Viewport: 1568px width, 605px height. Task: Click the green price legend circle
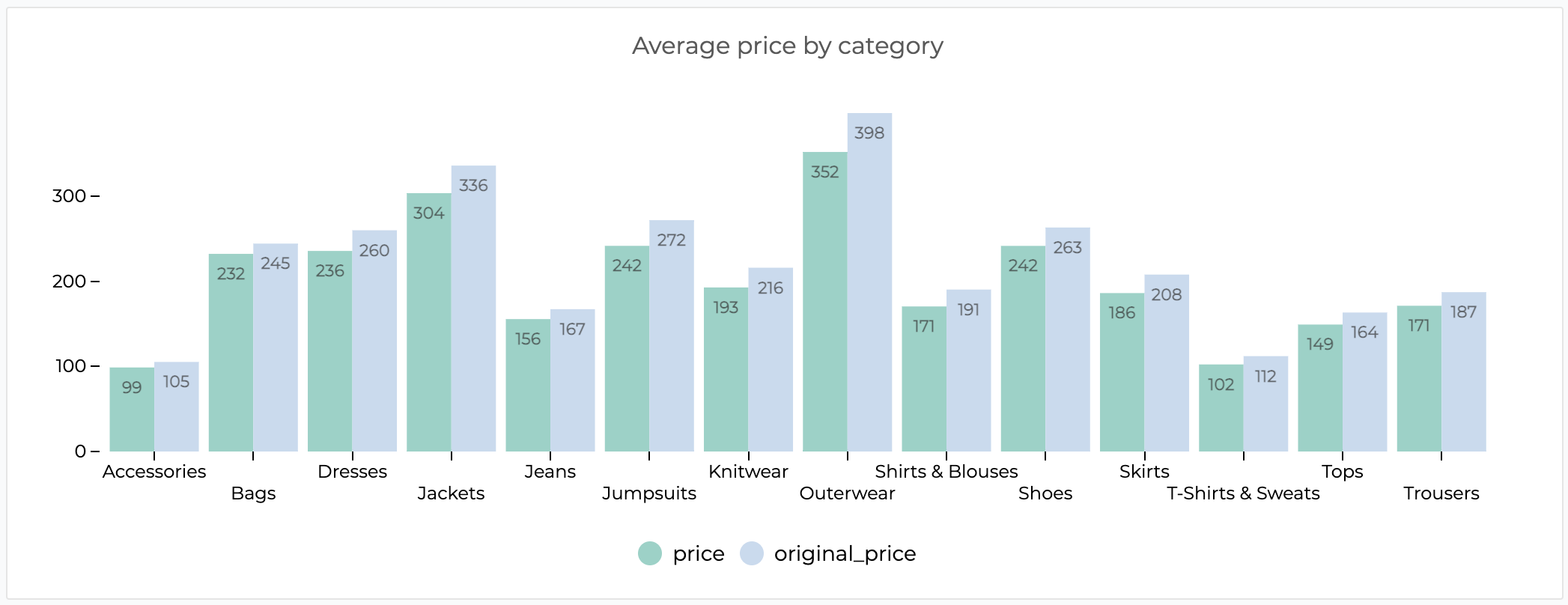pyautogui.click(x=650, y=553)
